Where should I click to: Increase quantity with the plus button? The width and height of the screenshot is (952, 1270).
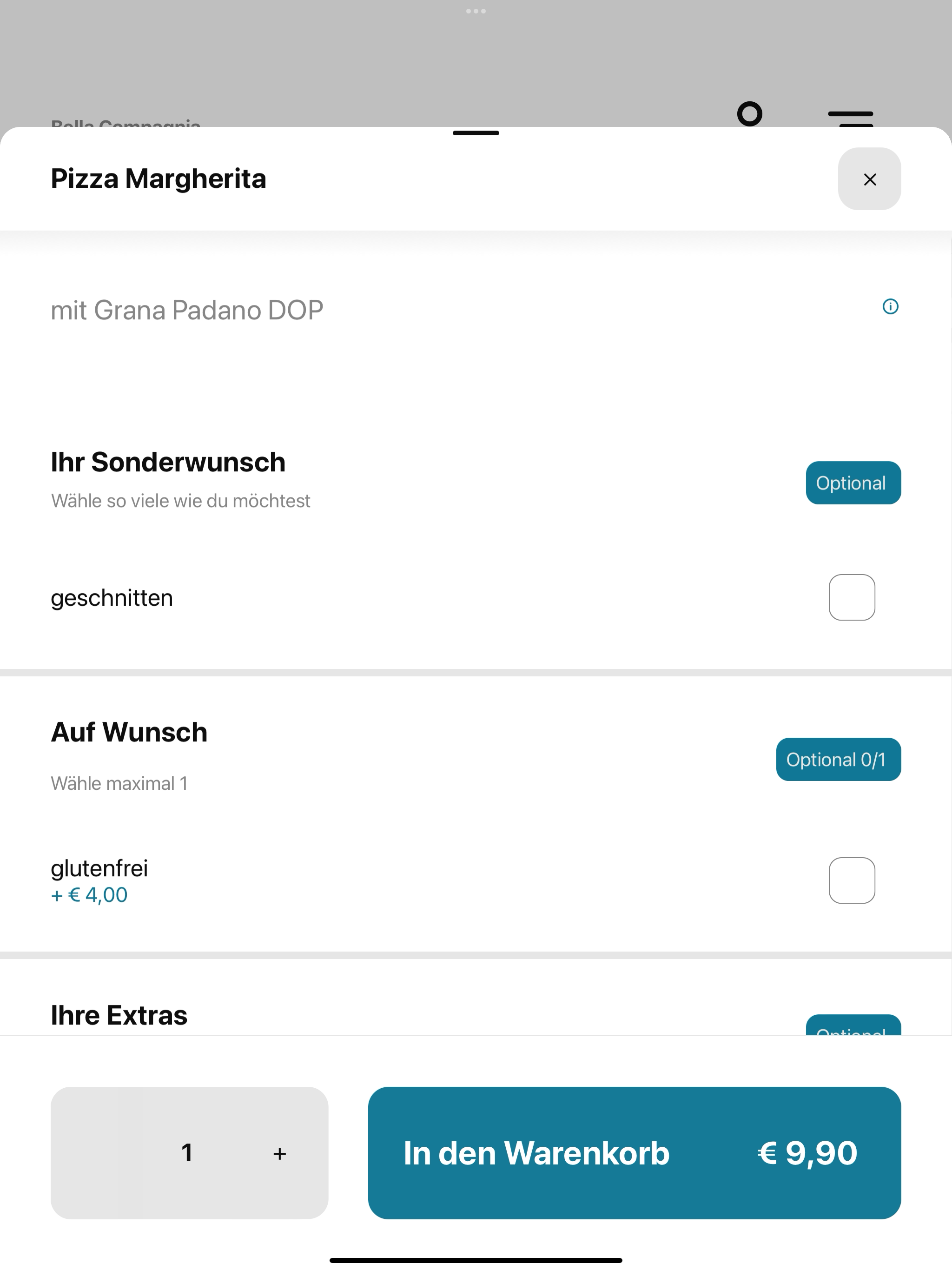[280, 1153]
